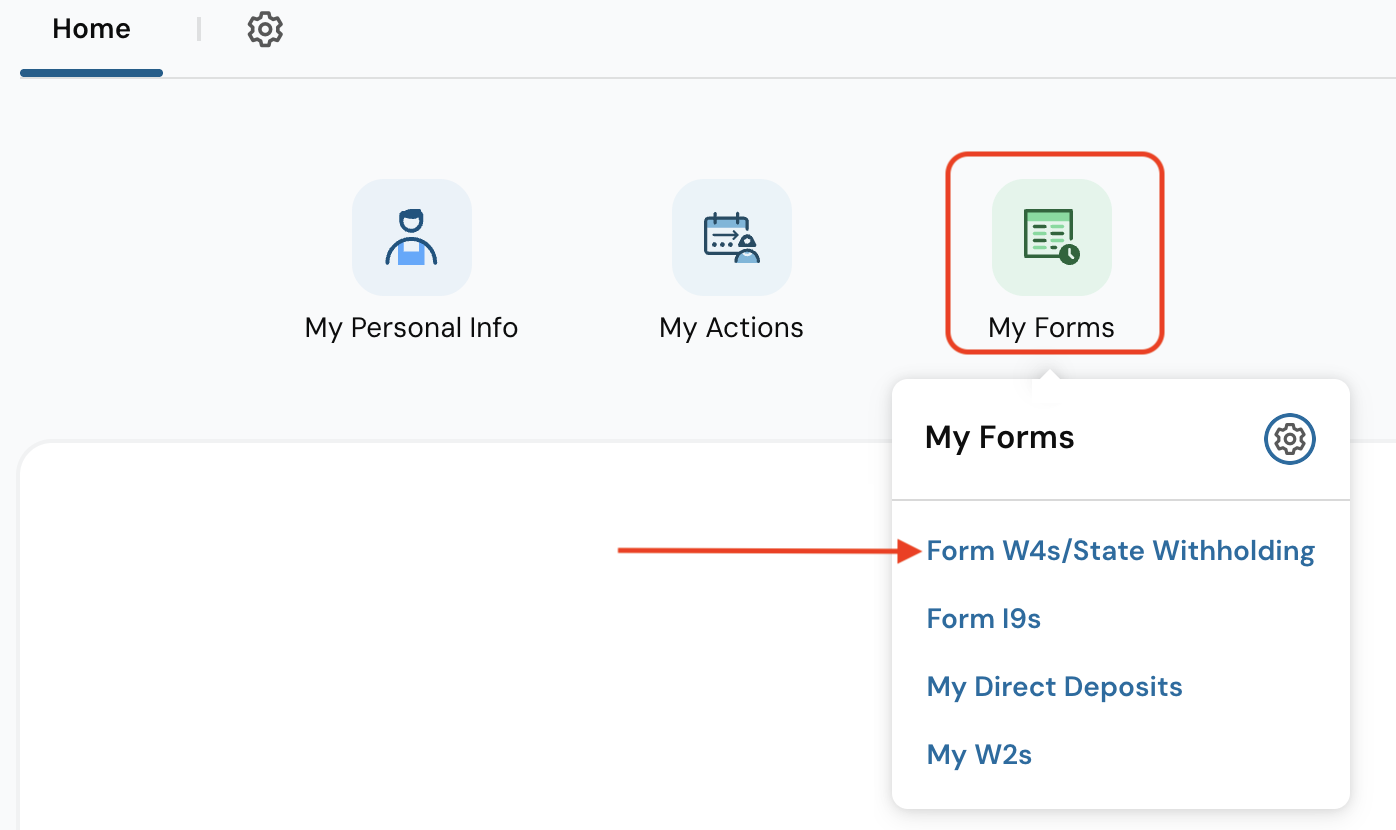
Task: Open settings gear beside the Home tab
Action: (265, 30)
